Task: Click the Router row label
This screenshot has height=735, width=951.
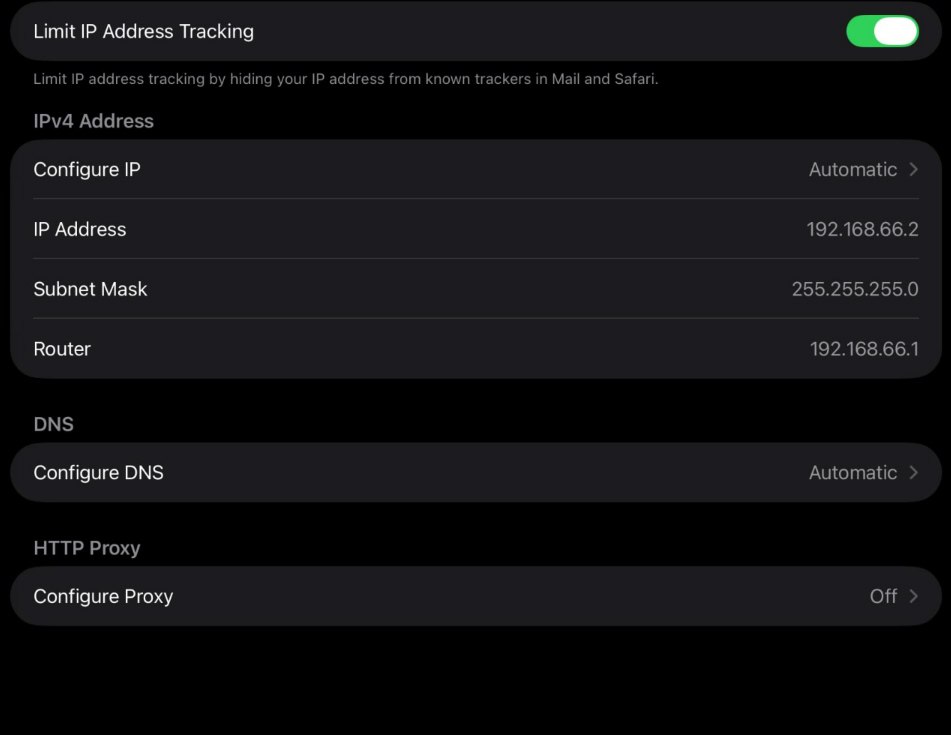Action: pos(62,349)
